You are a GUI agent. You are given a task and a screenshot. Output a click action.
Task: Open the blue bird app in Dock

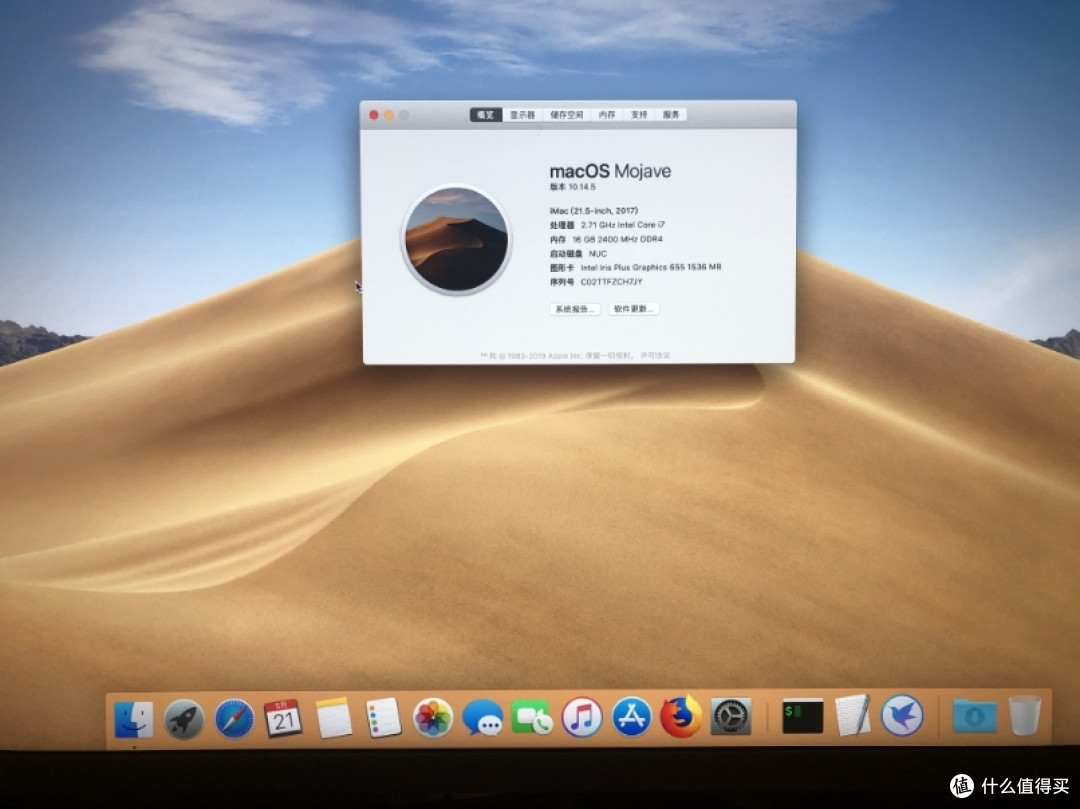[902, 715]
